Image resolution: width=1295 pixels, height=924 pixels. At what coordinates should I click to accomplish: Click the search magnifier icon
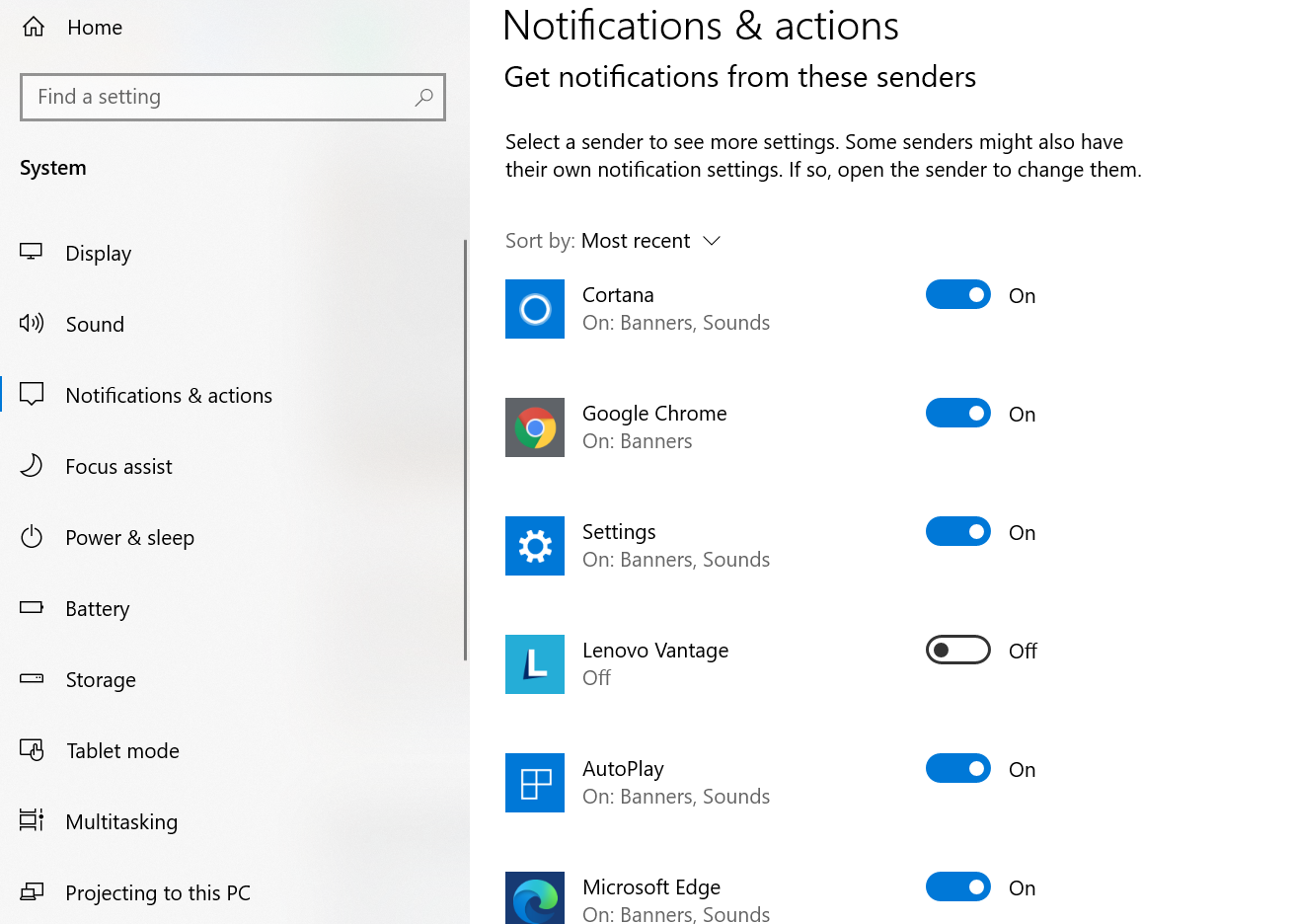point(423,97)
